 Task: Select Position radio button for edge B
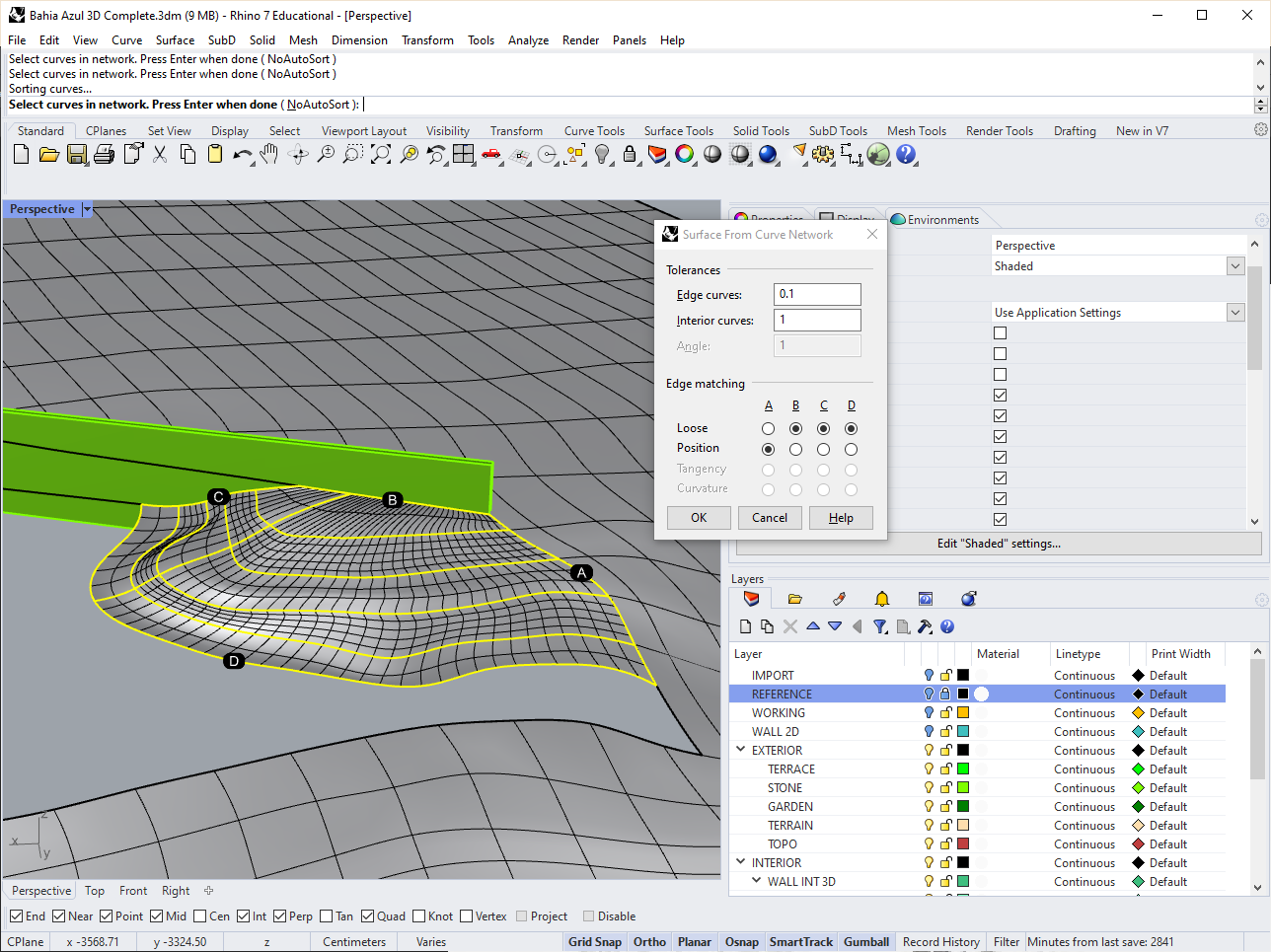(x=795, y=449)
